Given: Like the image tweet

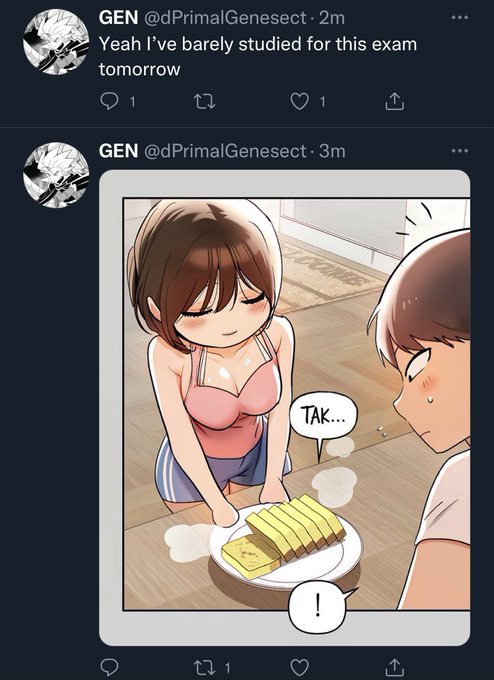Looking at the screenshot, I should coord(299,667).
